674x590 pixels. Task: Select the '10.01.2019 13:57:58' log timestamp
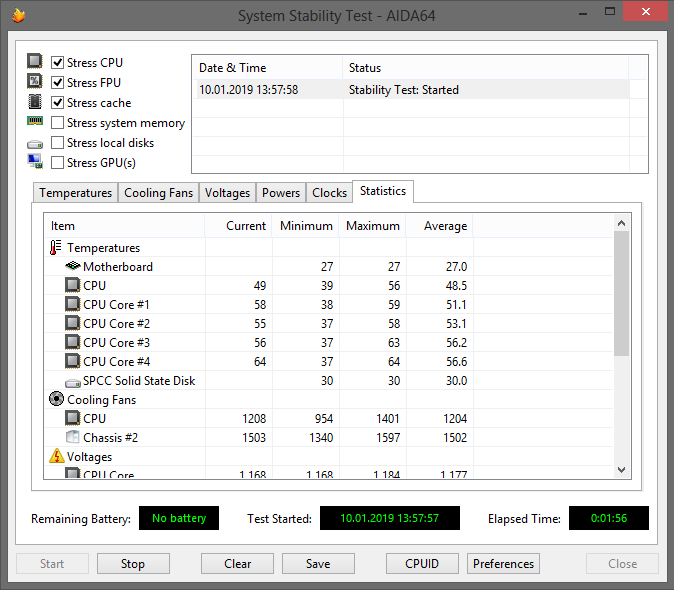pyautogui.click(x=248, y=90)
